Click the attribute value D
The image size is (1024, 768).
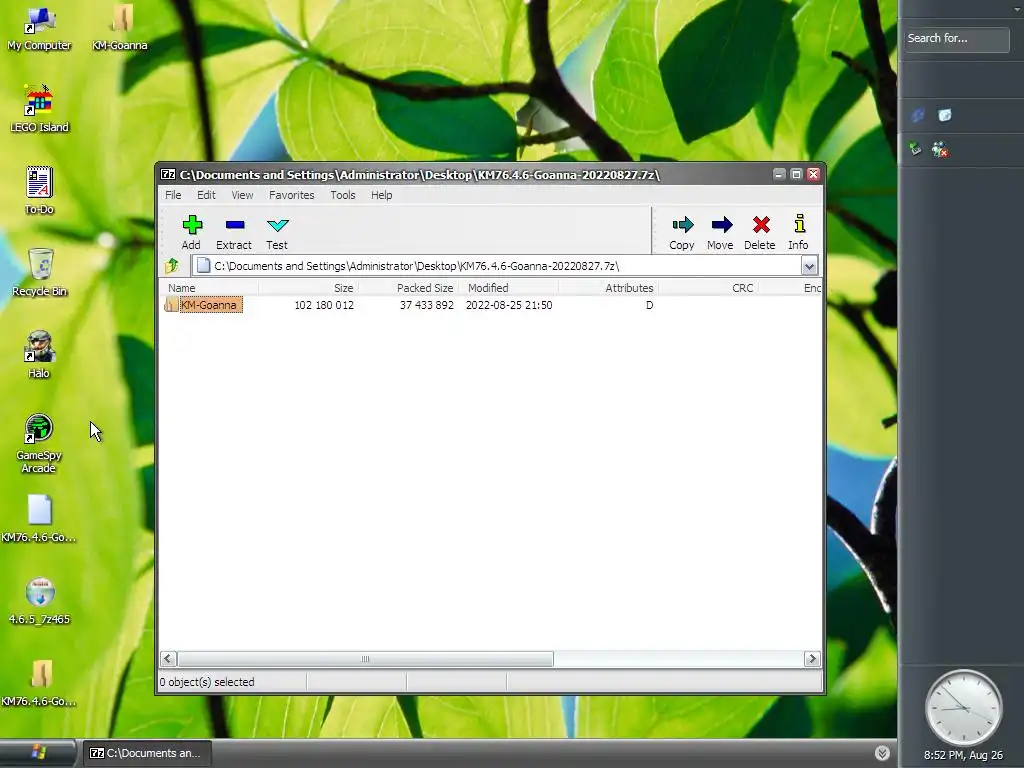(649, 305)
